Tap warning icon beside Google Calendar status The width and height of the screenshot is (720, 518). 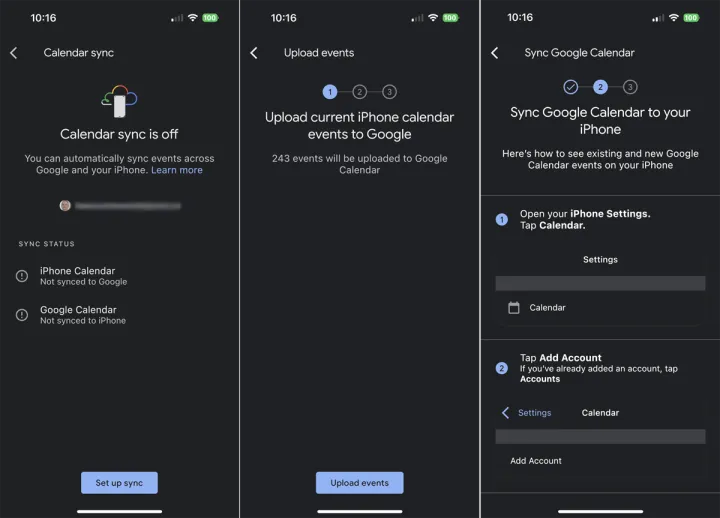point(22,315)
